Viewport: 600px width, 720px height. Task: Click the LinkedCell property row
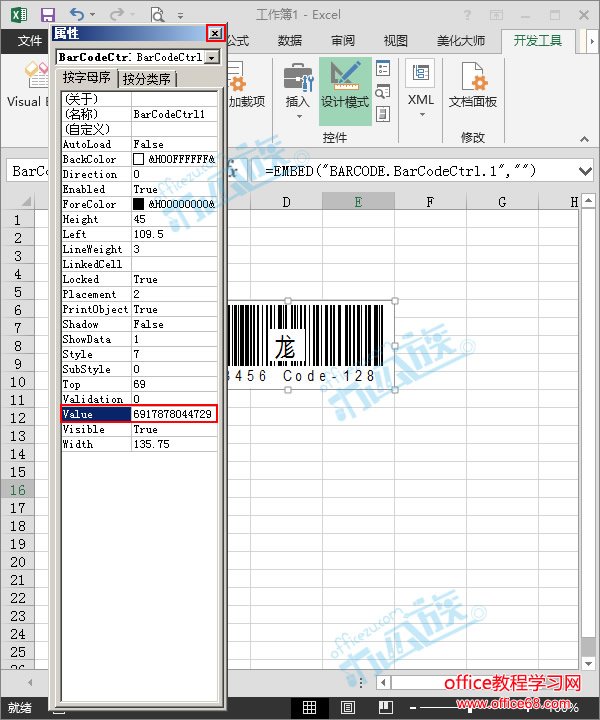point(139,264)
